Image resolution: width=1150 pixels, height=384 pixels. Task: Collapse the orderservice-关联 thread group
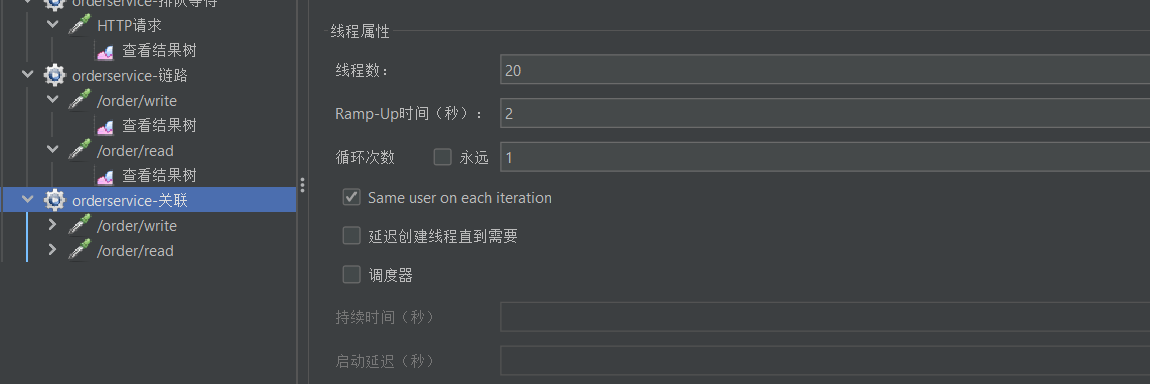pos(28,199)
